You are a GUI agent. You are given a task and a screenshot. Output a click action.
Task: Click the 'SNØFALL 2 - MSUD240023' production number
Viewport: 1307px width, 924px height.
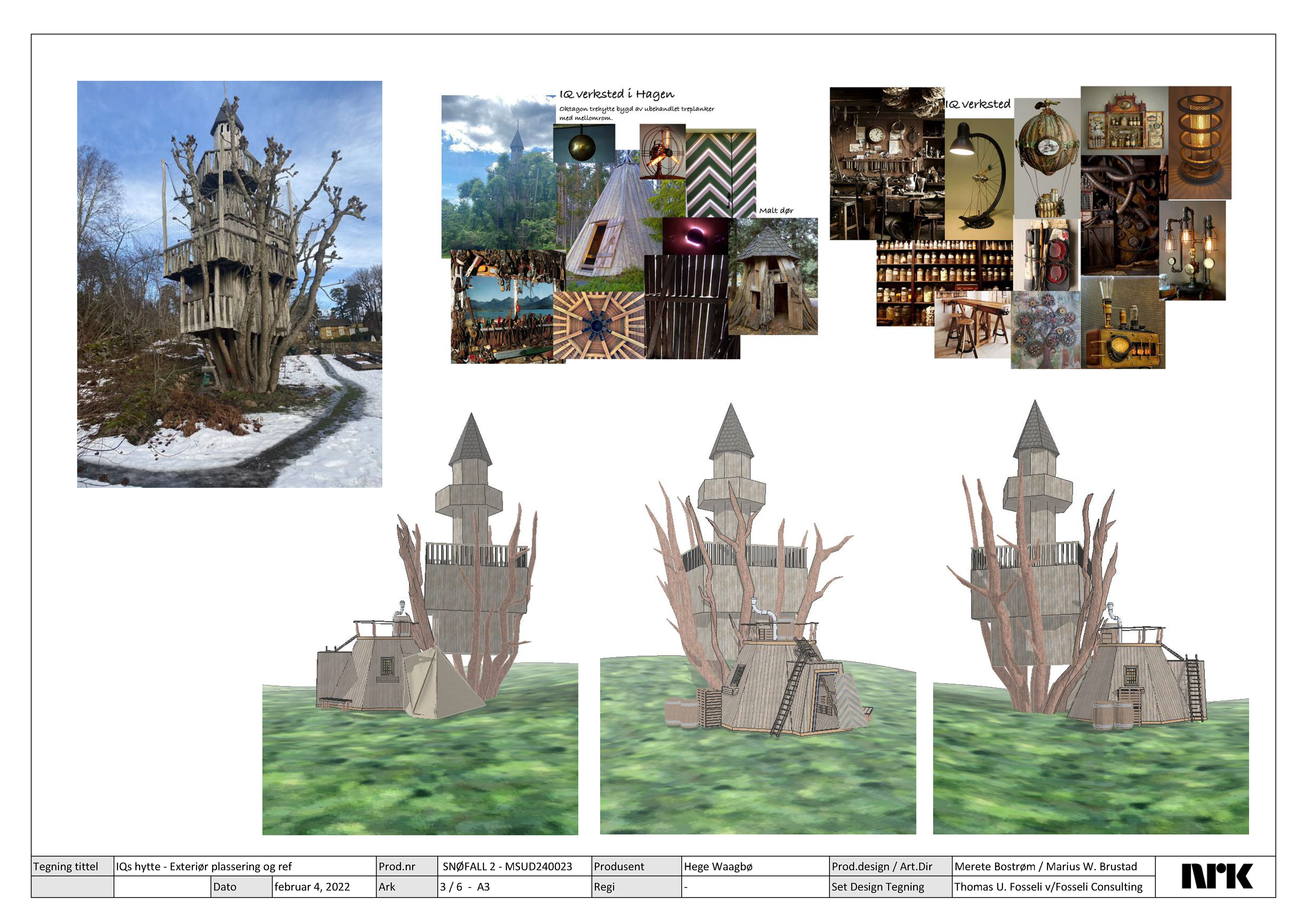coord(507,866)
